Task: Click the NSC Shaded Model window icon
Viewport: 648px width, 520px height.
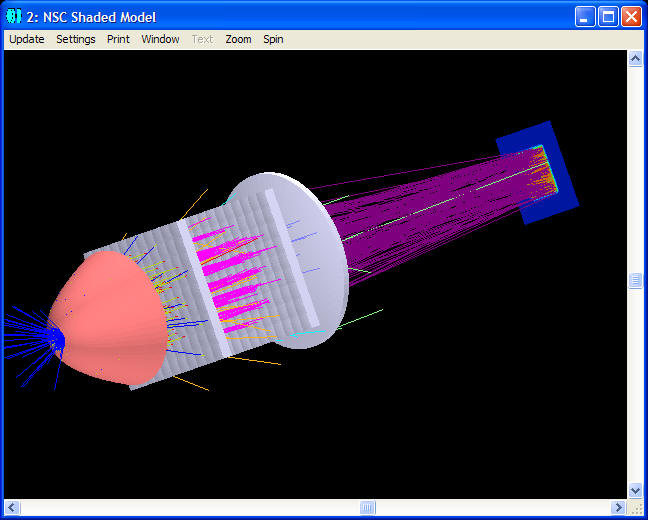Action: tap(14, 17)
